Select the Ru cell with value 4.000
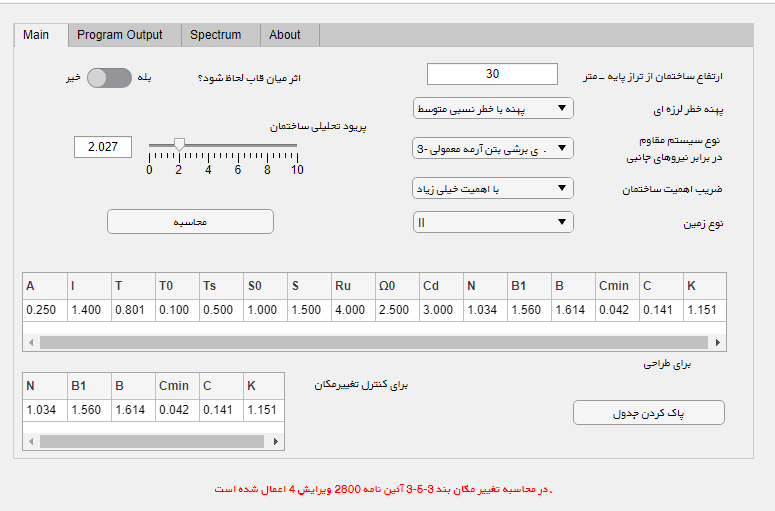The height and width of the screenshot is (511, 775). [x=352, y=310]
